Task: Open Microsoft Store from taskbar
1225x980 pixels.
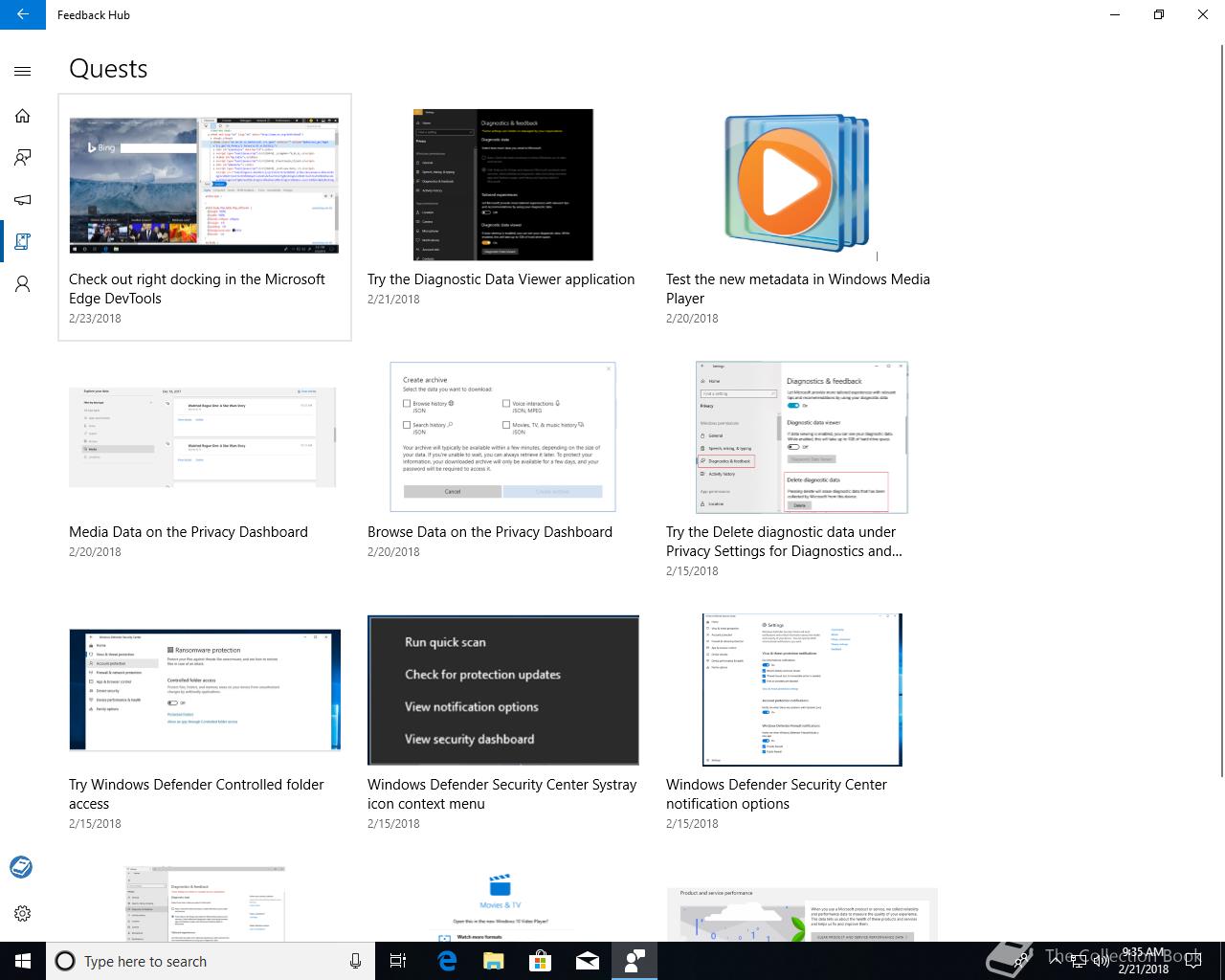Action: [541, 961]
